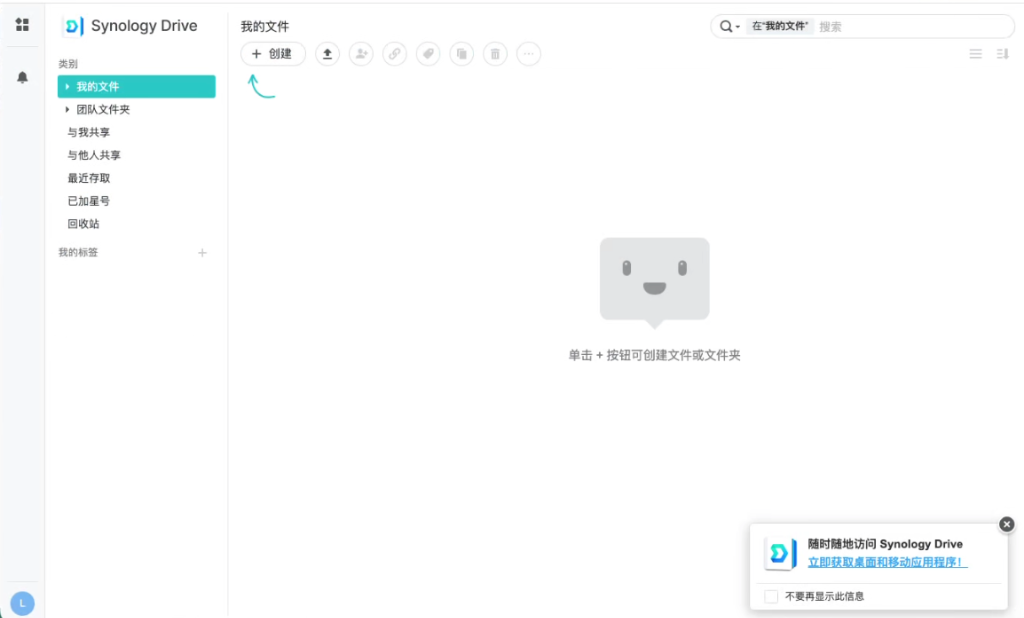Screen dimensions: 1024x618
Task: Click the tag label icon
Action: 428,54
